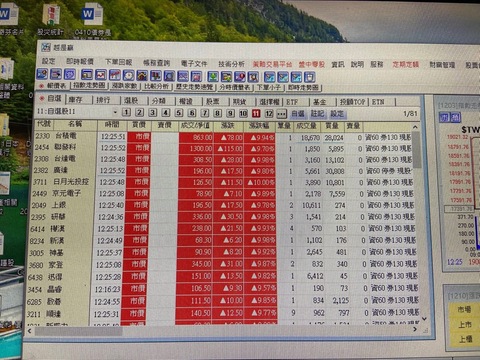Click the table's scroll-down arrow
The height and width of the screenshot is (360, 480).
pyautogui.click(x=424, y=319)
